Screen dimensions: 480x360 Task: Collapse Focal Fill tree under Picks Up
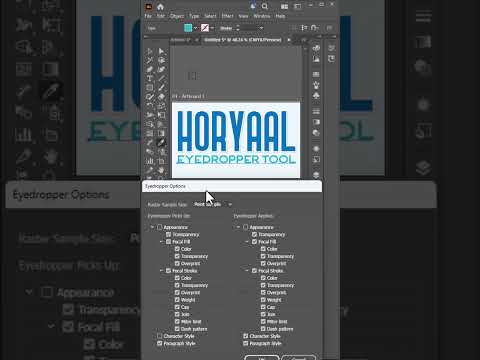pos(161,242)
